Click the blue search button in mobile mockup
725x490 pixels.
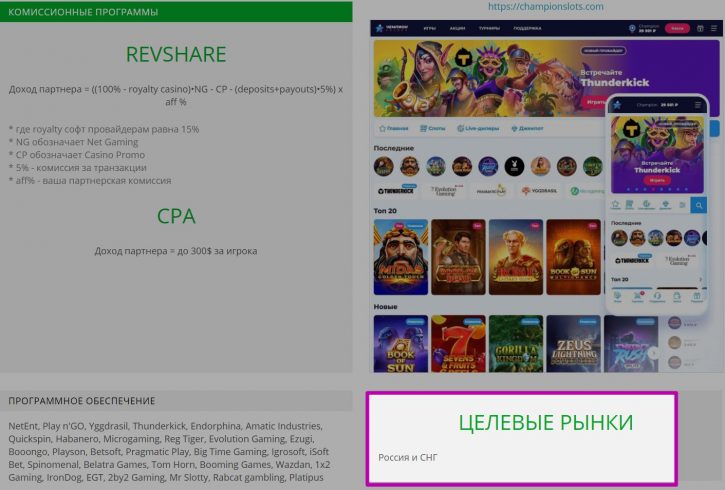click(x=699, y=205)
